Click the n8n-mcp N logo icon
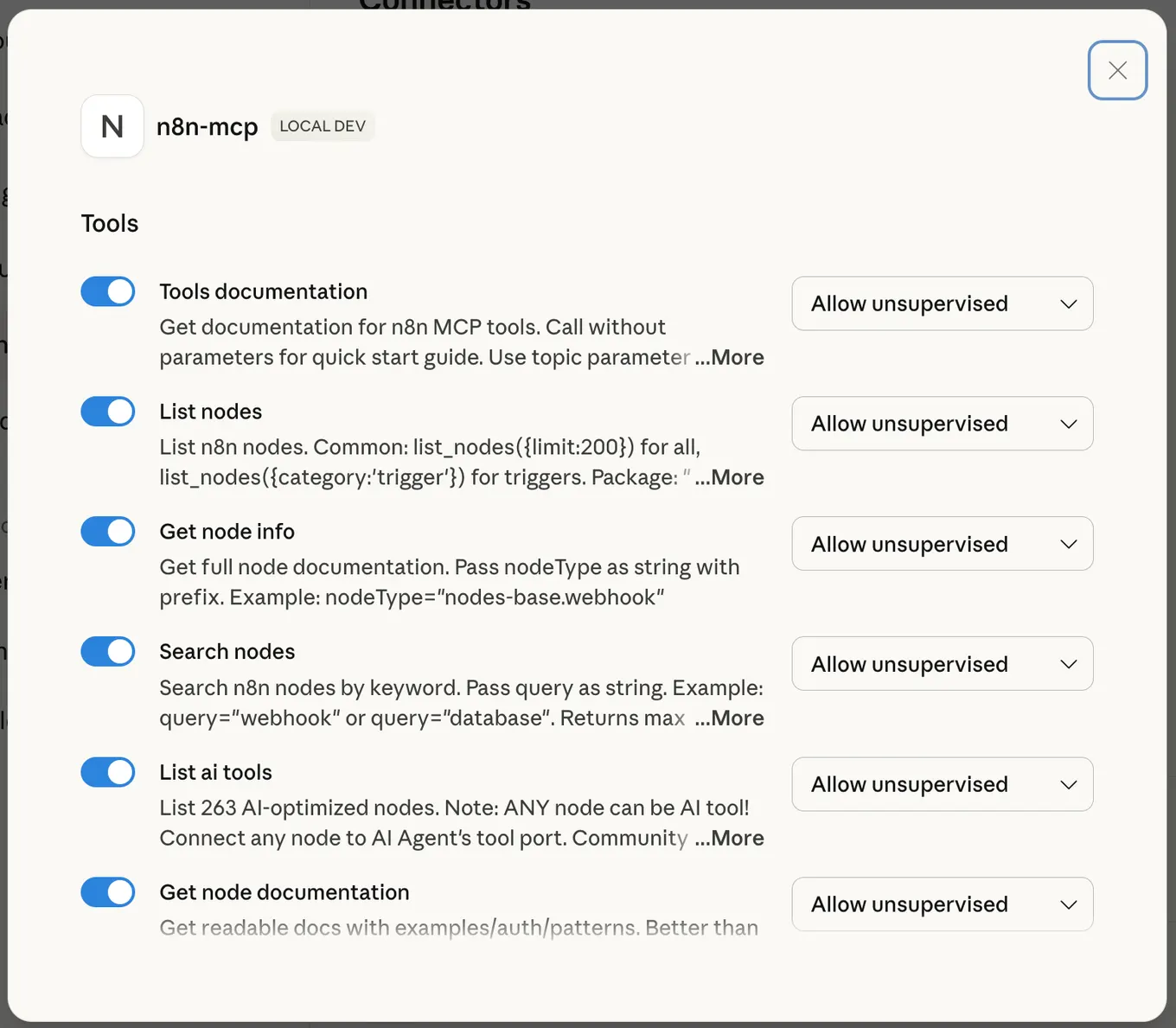Screen dimensions: 1176x1028 point(112,126)
